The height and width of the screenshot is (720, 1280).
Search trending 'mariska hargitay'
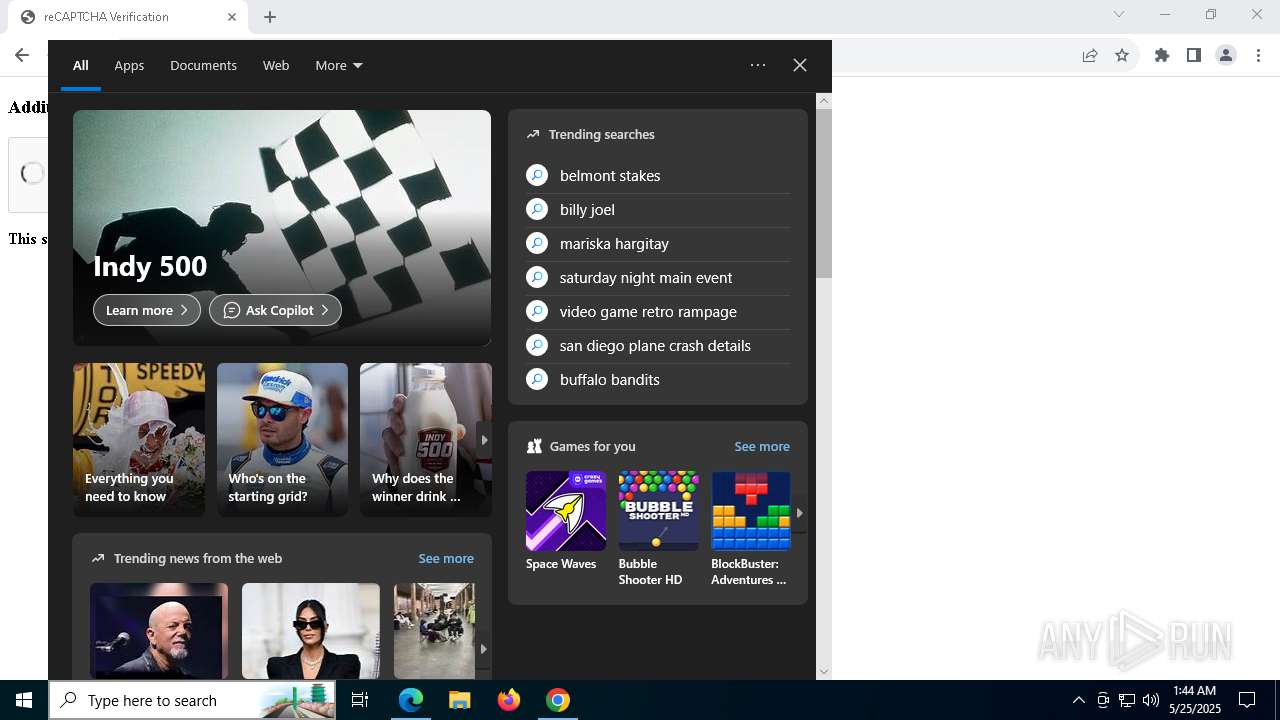(658, 244)
